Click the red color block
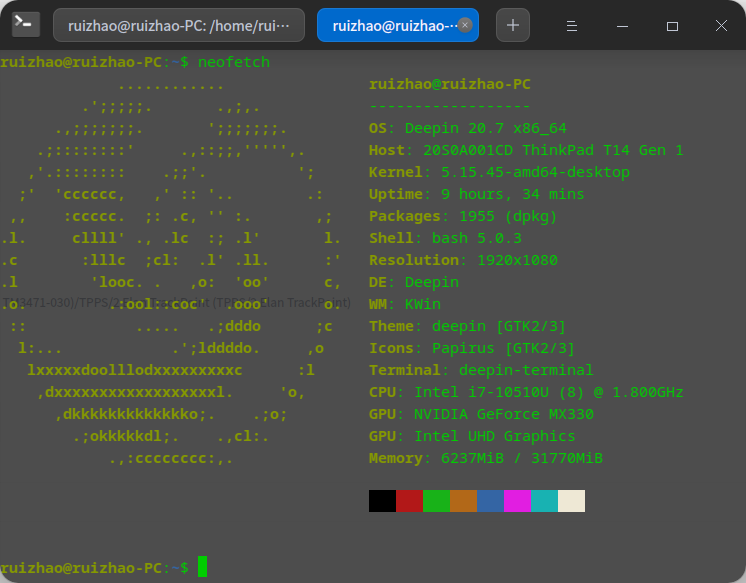 pos(410,501)
